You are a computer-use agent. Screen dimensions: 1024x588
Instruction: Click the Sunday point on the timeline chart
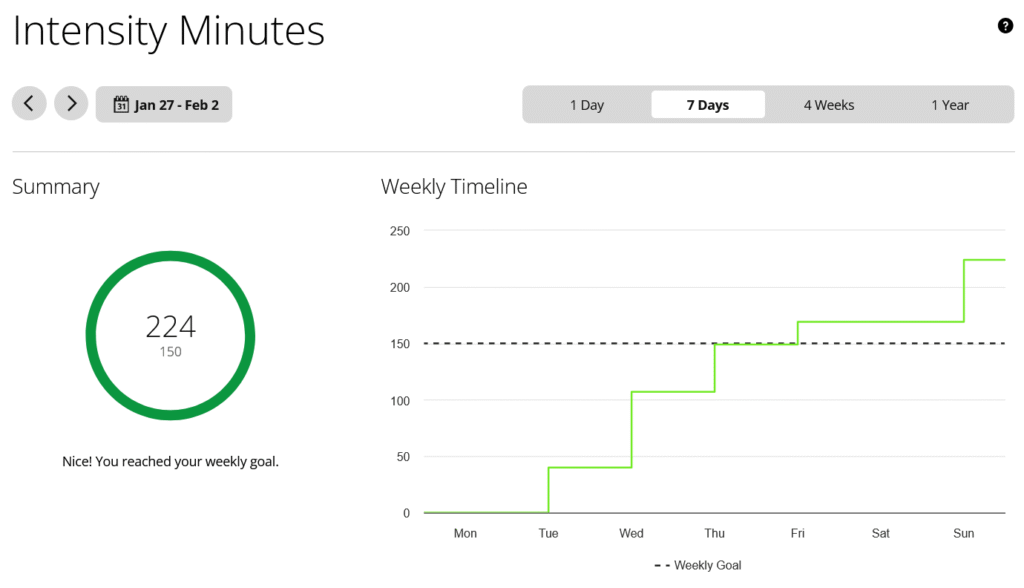(963, 260)
